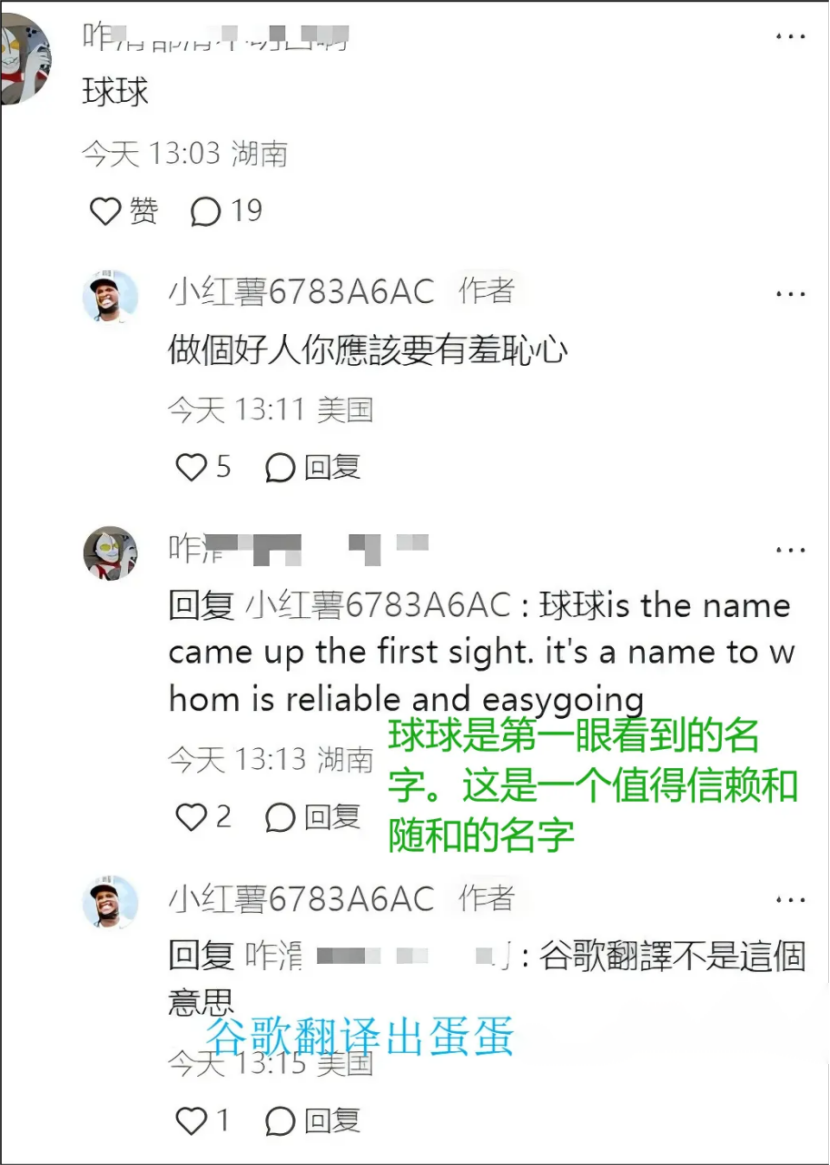Reply to the 做個好人 comment

point(313,467)
